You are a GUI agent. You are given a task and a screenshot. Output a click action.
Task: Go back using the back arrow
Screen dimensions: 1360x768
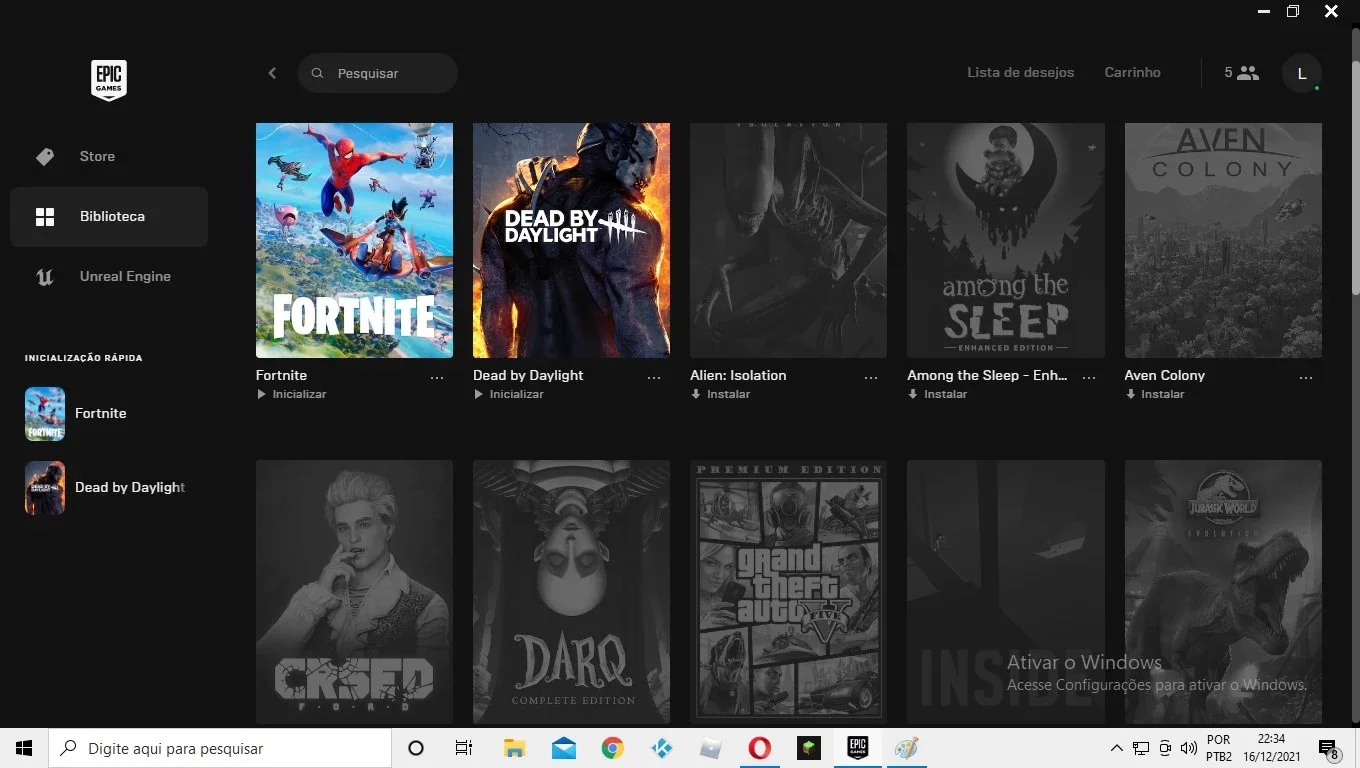coord(272,73)
